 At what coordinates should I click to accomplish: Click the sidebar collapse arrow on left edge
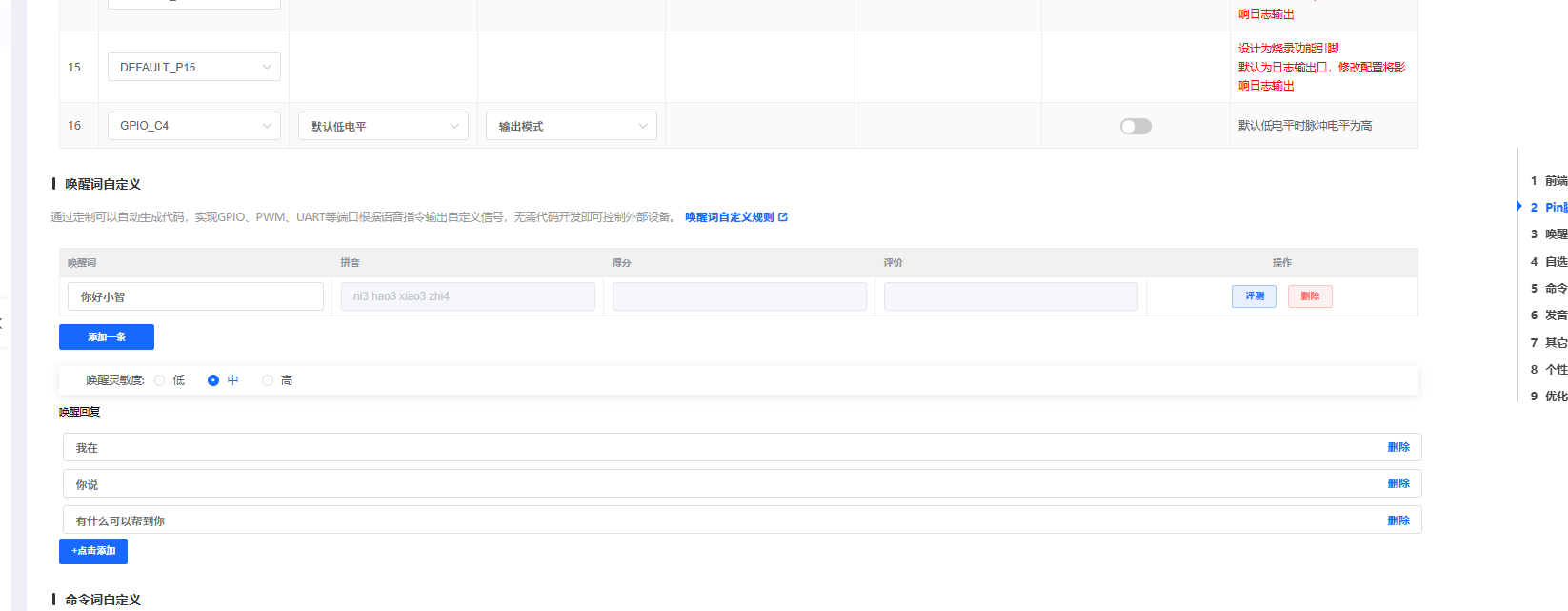coord(2,323)
